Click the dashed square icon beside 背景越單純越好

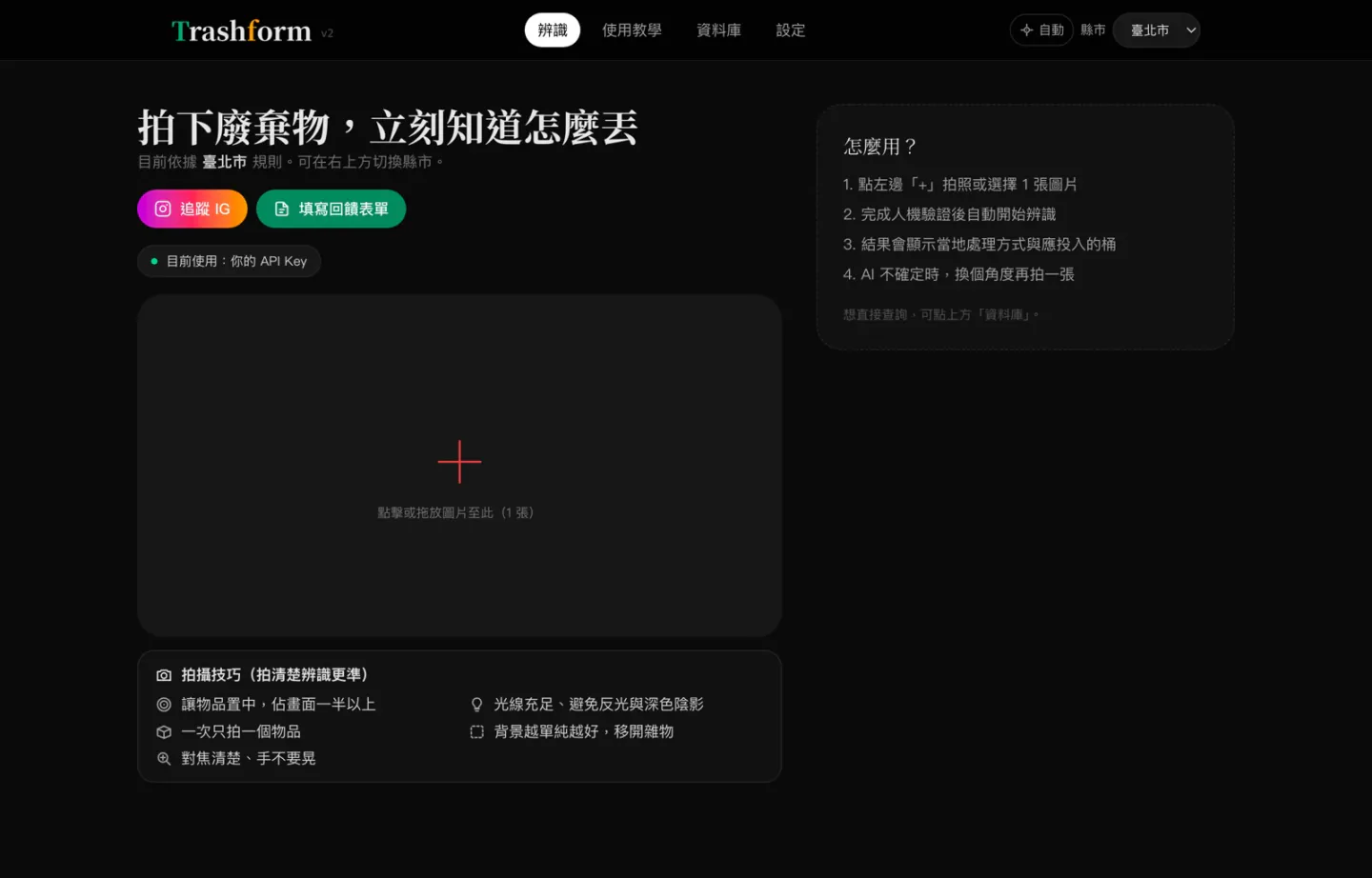click(477, 731)
